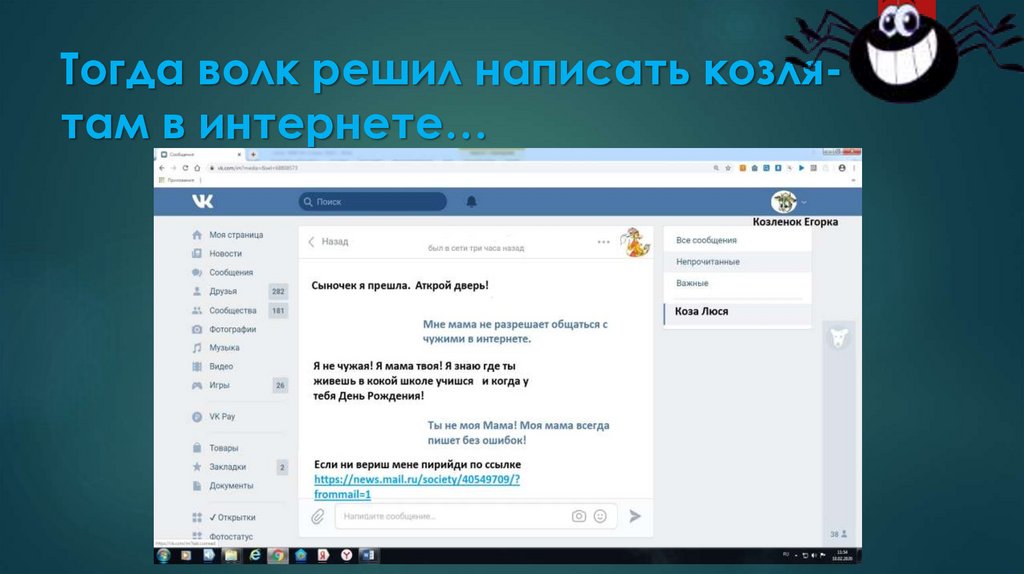Viewport: 1024px width, 574px height.
Task: Click the volume tray icon
Action: pos(814,555)
